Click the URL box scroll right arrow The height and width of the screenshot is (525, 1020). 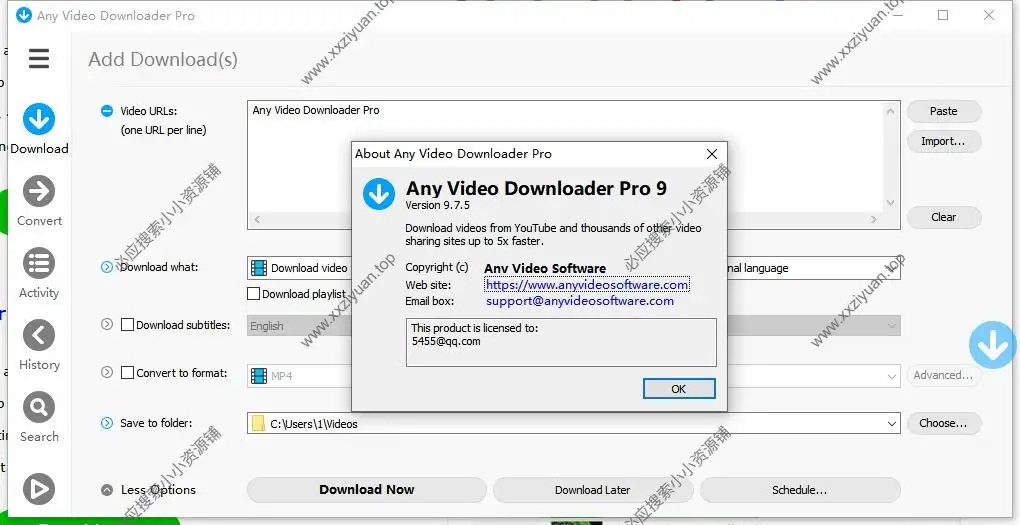(874, 219)
